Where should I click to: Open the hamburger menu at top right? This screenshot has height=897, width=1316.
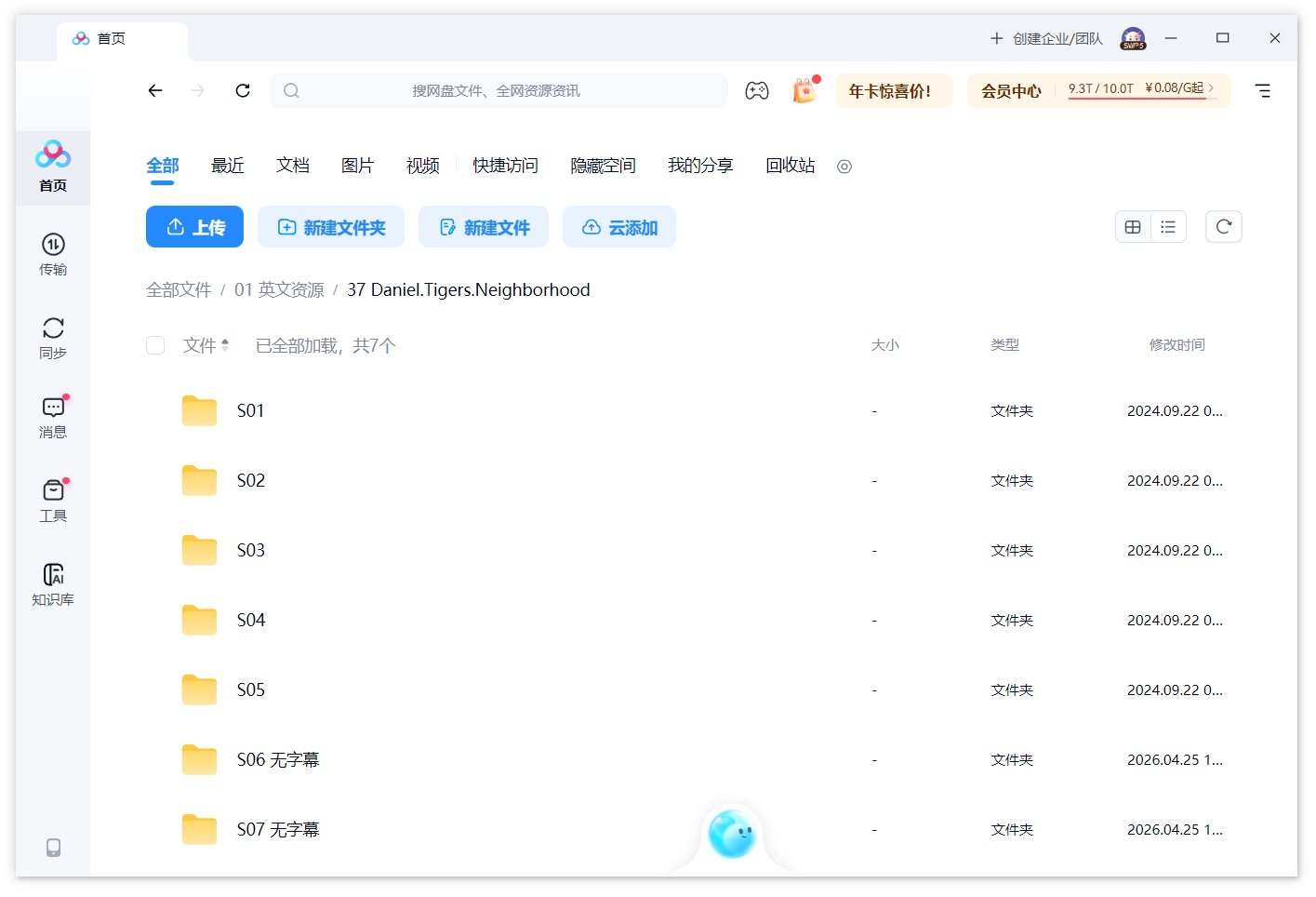1262,91
